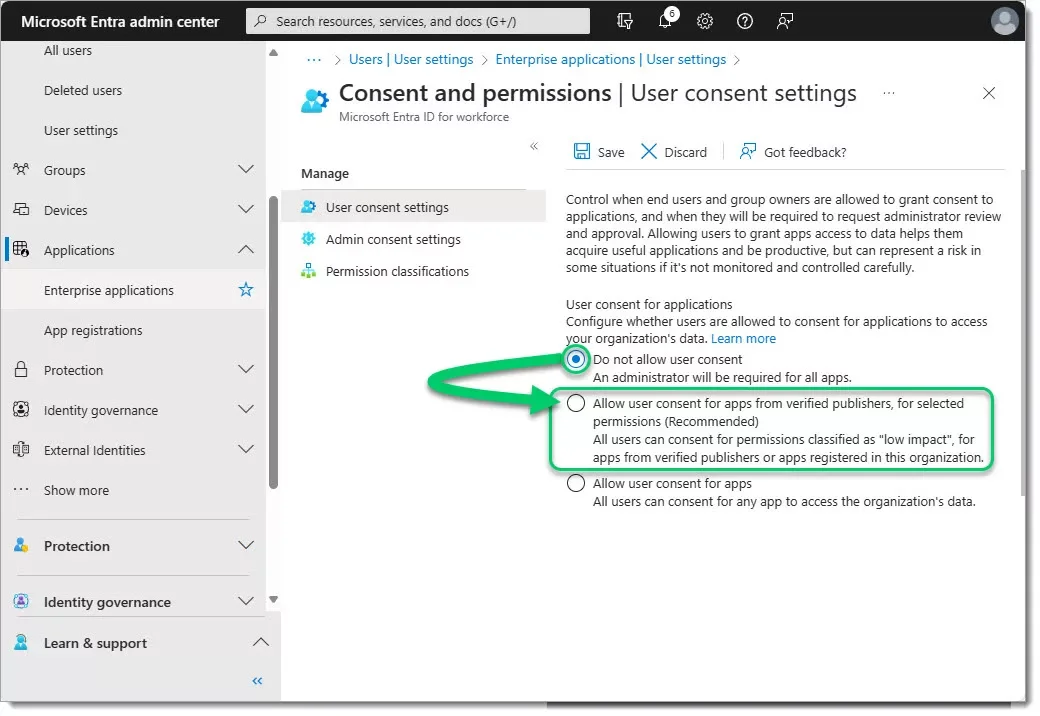
Task: Click the sidebar scroll up arrow
Action: [x=273, y=52]
